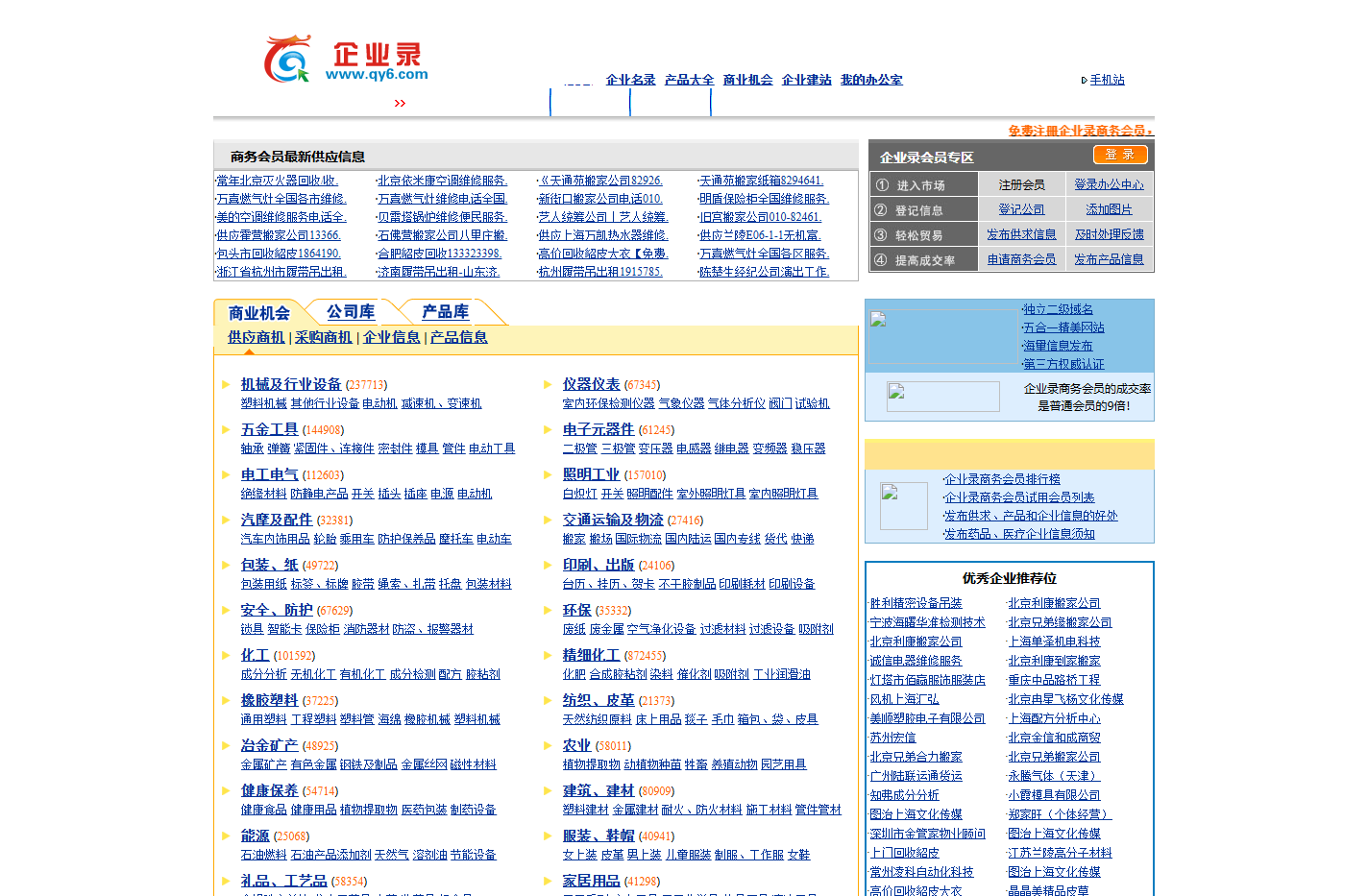Click the 陈楚生经纪公司演出工作 listing
Image resolution: width=1368 pixels, height=896 pixels.
(x=765, y=272)
